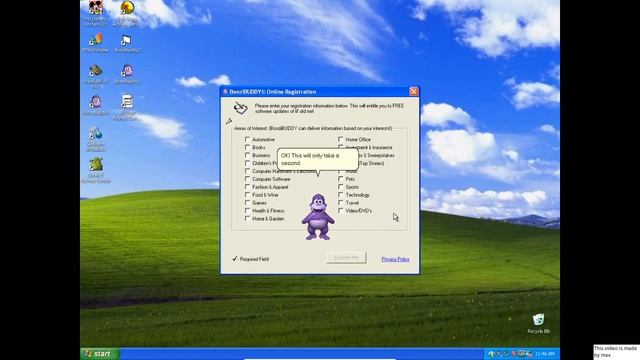Tick Health & Fitness
The image size is (640, 360).
click(x=247, y=211)
